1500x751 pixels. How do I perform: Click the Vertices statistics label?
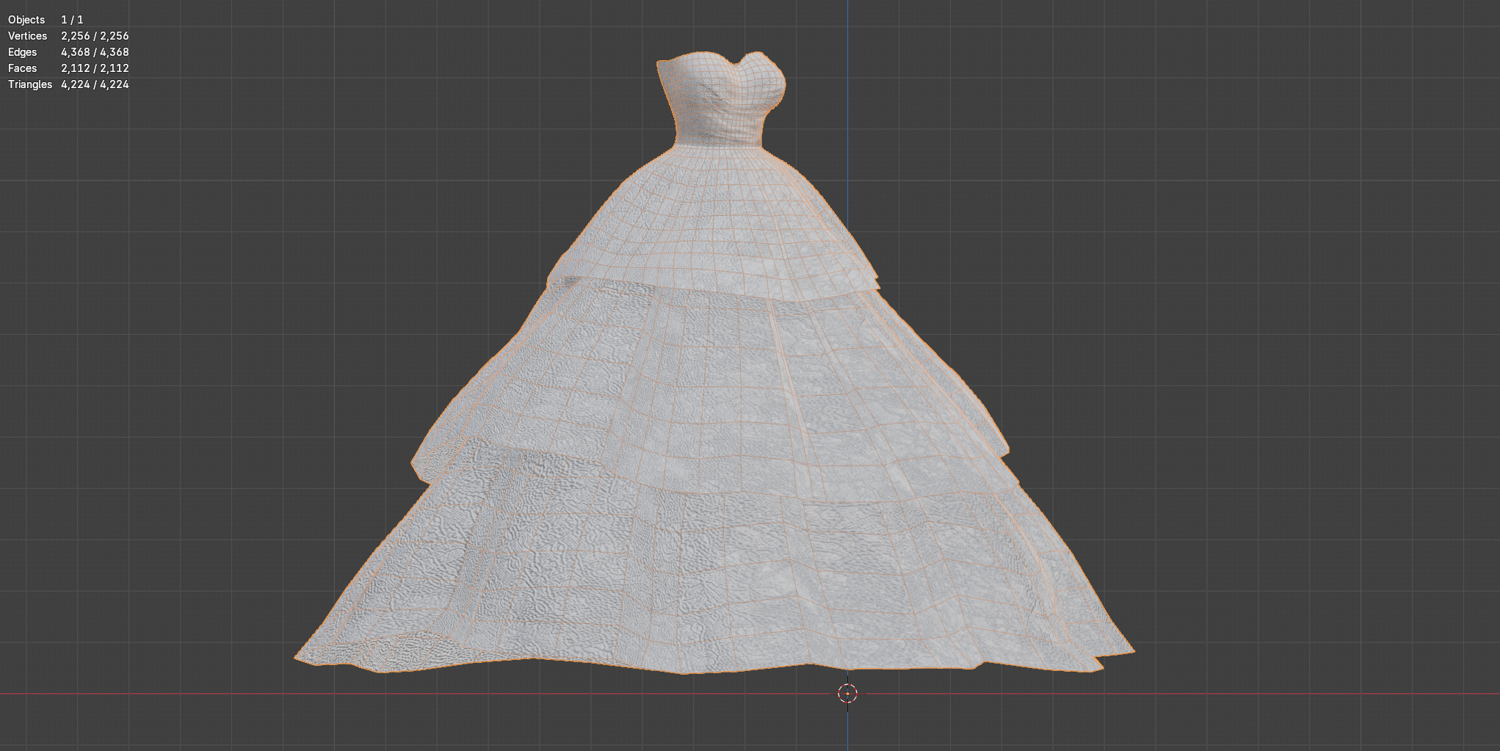tap(27, 36)
